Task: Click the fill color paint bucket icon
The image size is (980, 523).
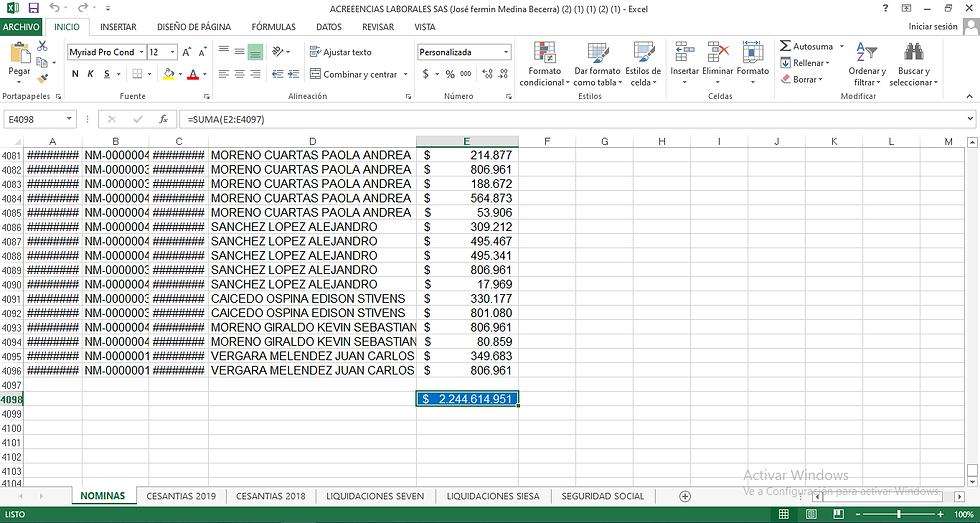Action: 168,74
